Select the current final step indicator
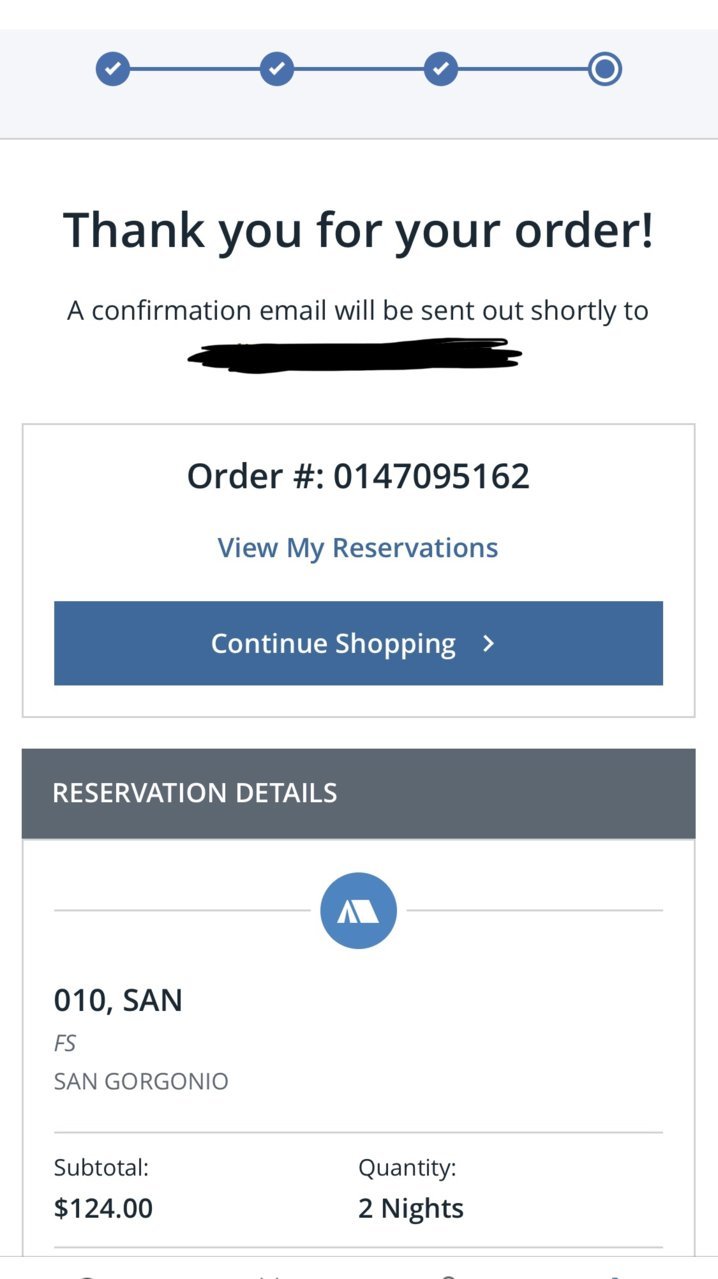718x1279 pixels. coord(605,69)
